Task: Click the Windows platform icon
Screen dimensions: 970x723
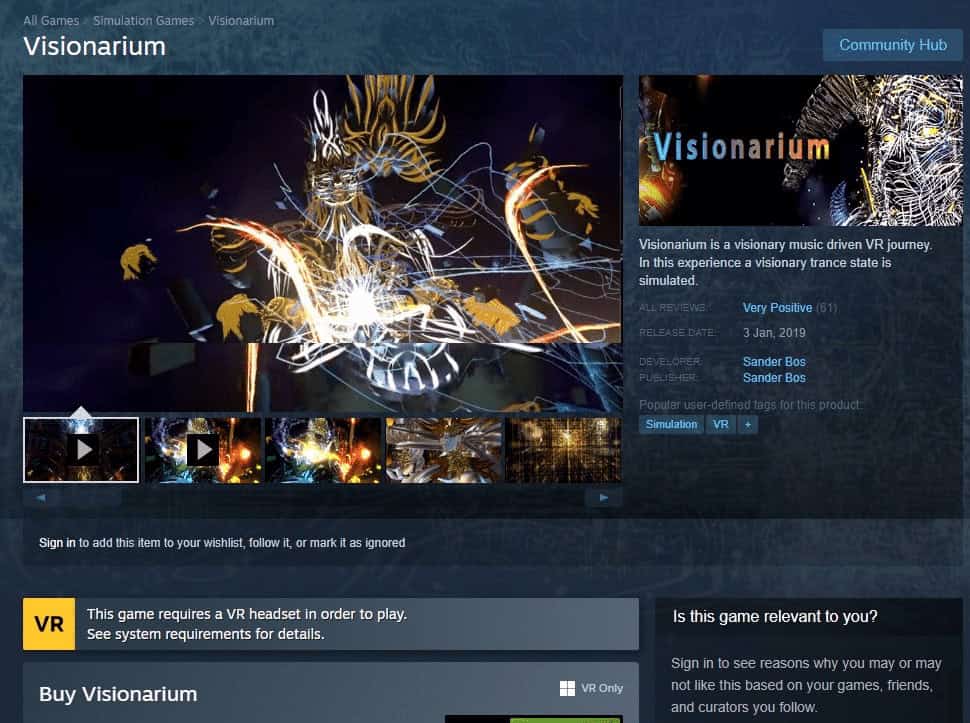Action: pos(567,688)
